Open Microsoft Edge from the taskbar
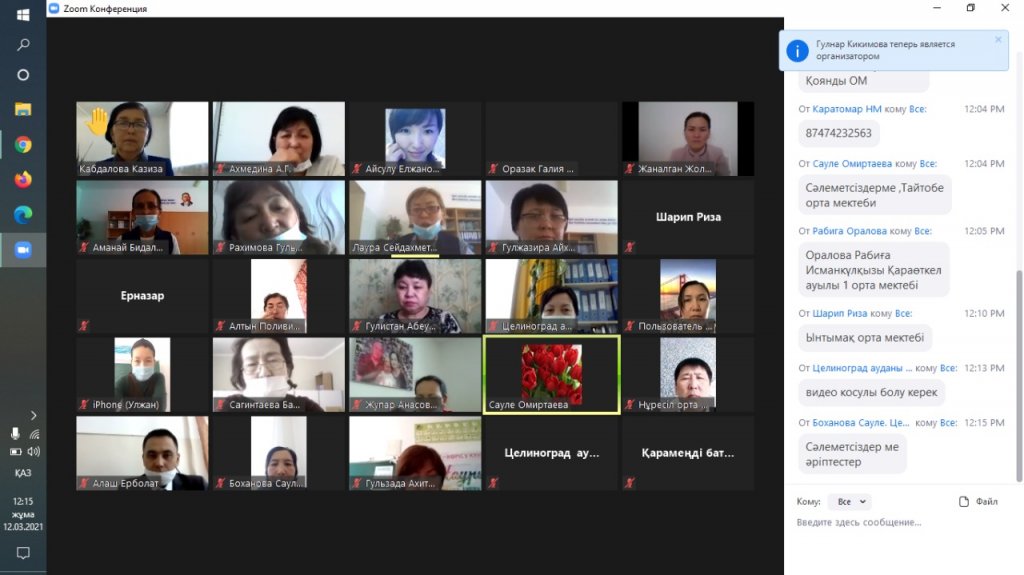This screenshot has width=1024, height=575. pos(22,214)
